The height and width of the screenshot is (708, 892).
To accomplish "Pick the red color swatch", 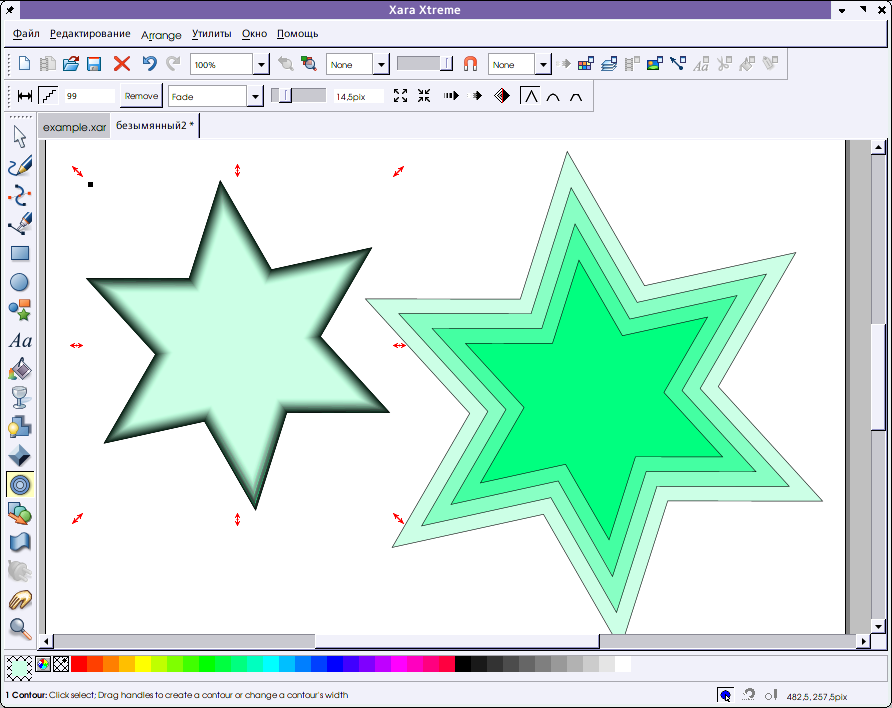I will 79,664.
